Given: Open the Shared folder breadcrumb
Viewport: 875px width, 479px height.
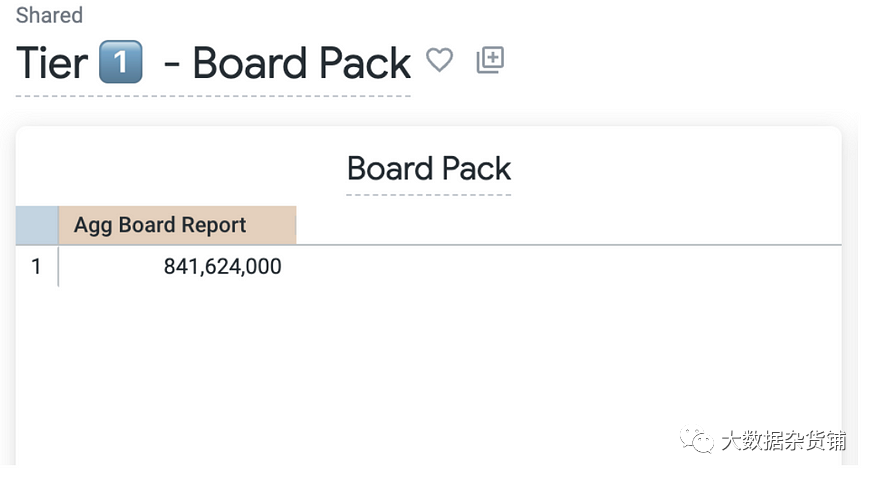Looking at the screenshot, I should pos(49,16).
